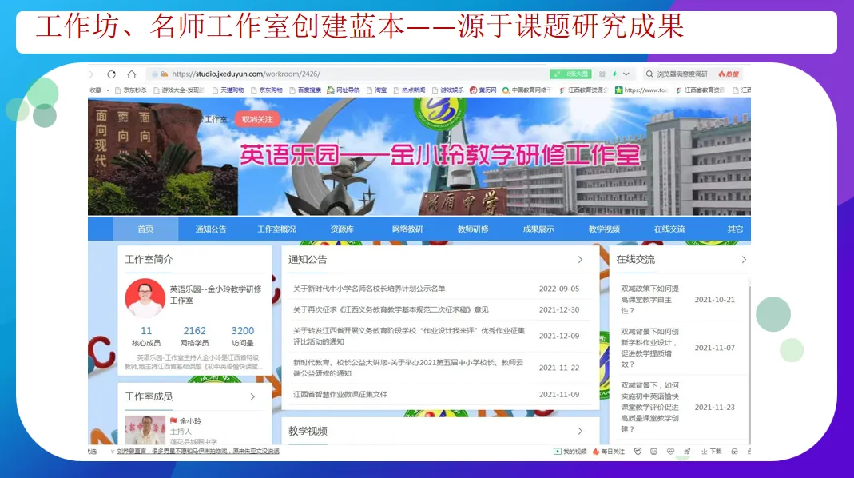This screenshot has width=854, height=478.
Task: Expand the 通知公告 section arrow
Action: [x=579, y=260]
